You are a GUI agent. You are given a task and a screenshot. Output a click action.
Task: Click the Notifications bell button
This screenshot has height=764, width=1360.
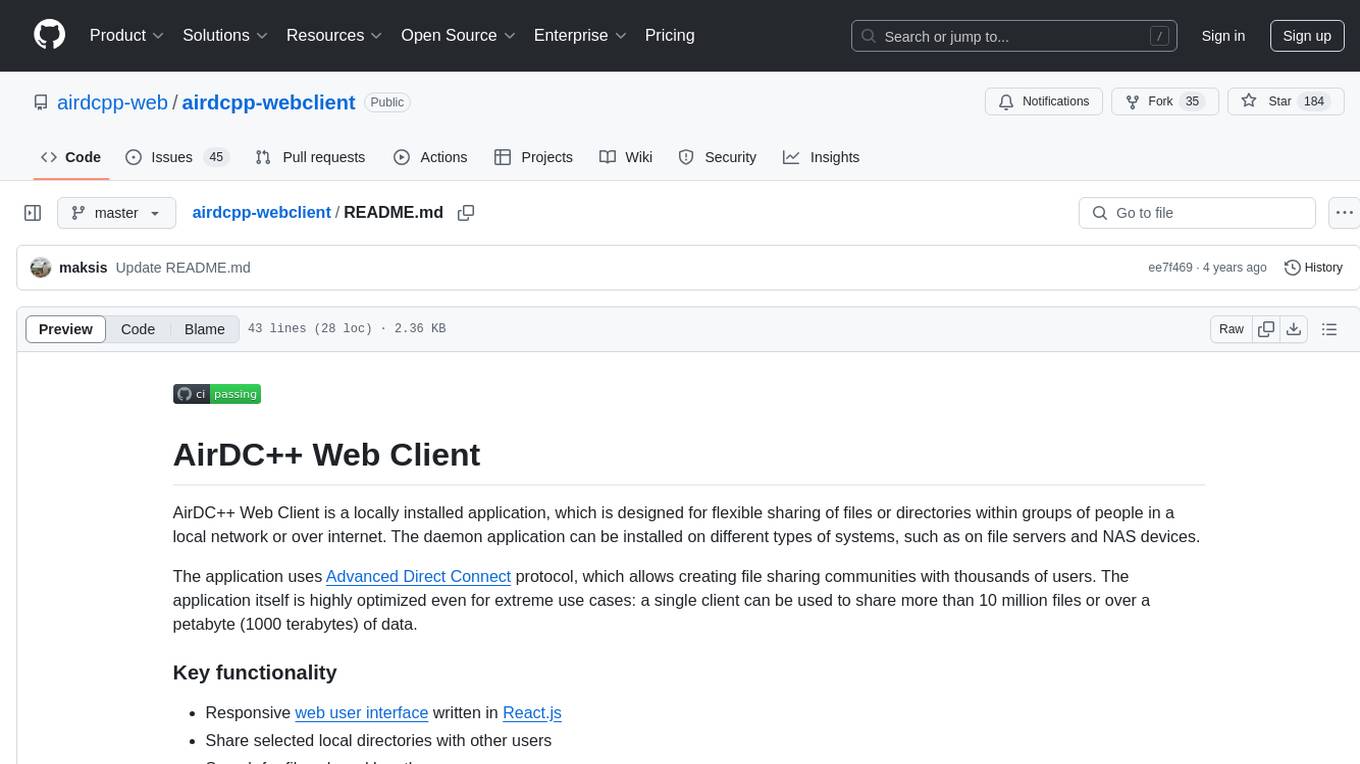(1044, 101)
